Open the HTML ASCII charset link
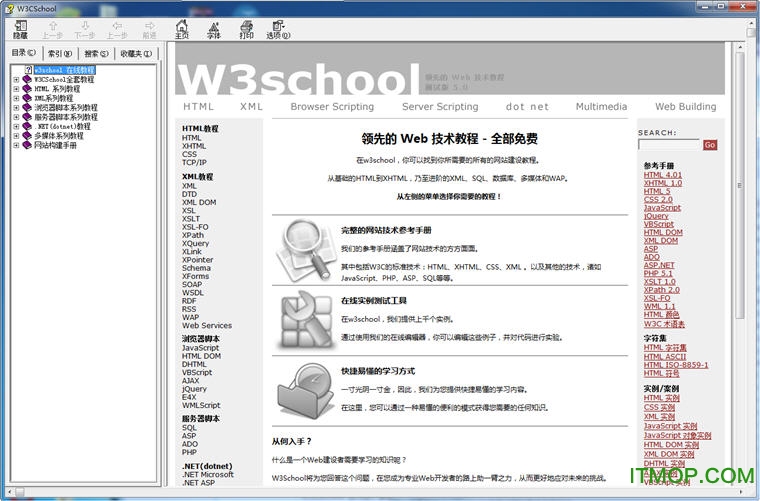The height and width of the screenshot is (501, 760). [x=665, y=357]
